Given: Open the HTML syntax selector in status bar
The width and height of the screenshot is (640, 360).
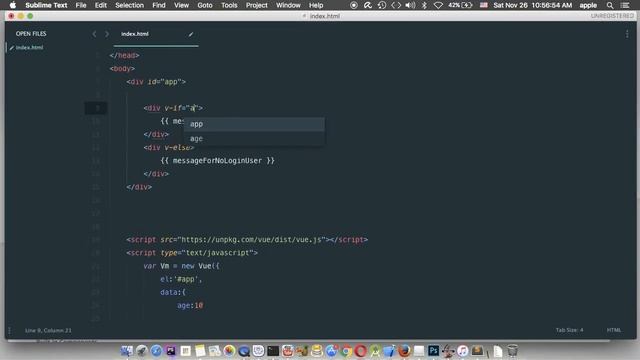Looking at the screenshot, I should coord(614,330).
